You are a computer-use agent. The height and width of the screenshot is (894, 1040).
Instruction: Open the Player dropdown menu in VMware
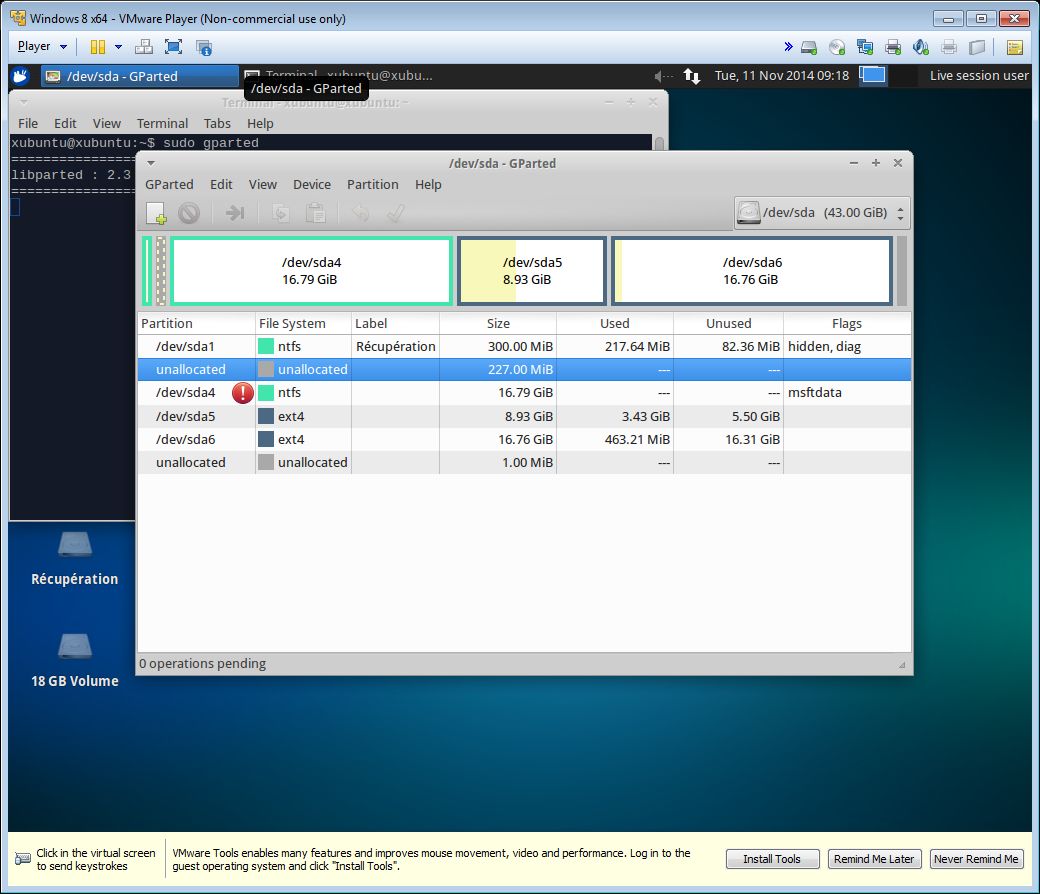[42, 46]
